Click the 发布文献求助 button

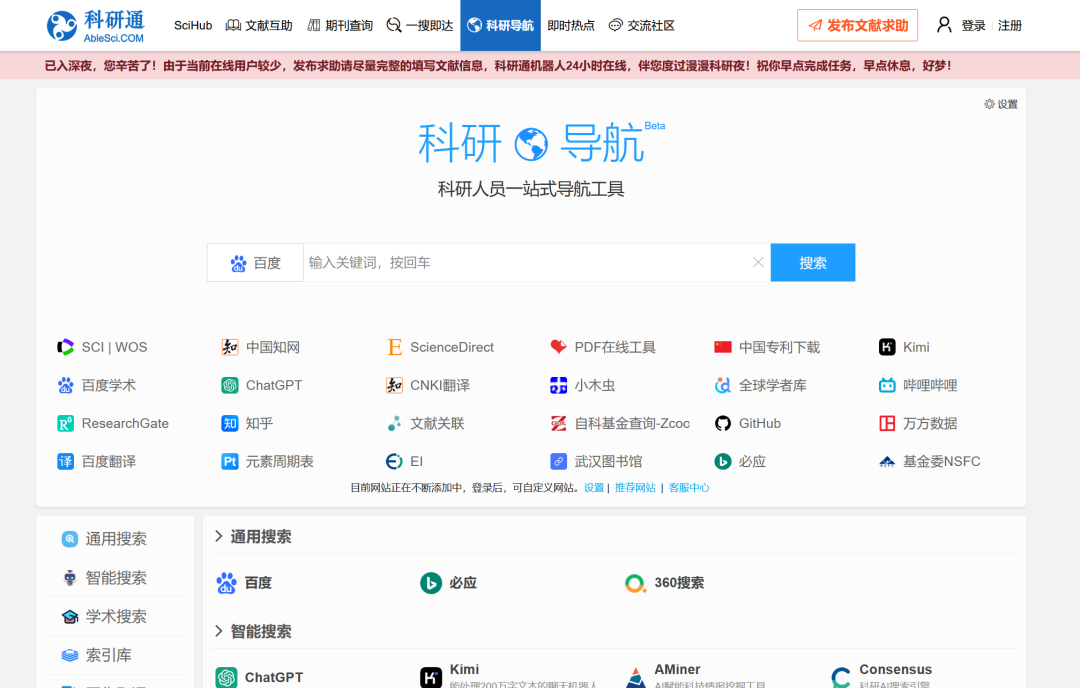858,25
